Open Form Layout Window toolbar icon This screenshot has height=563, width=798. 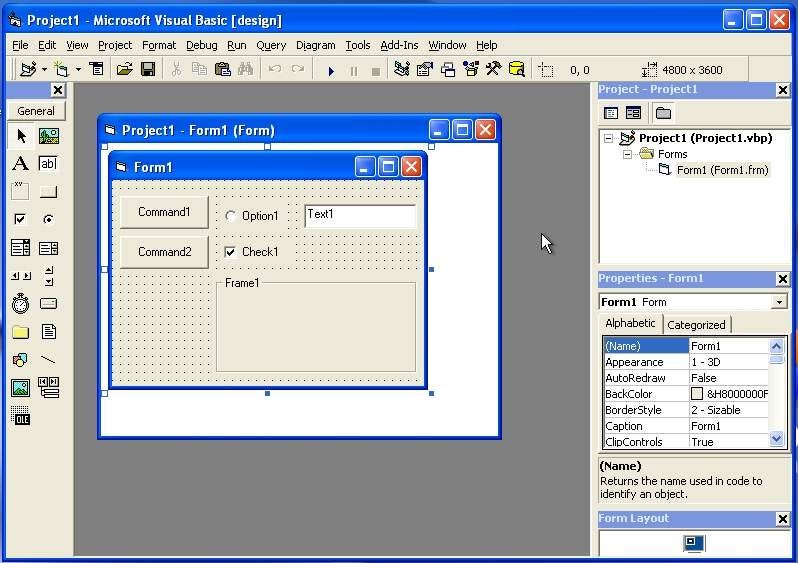coord(448,69)
